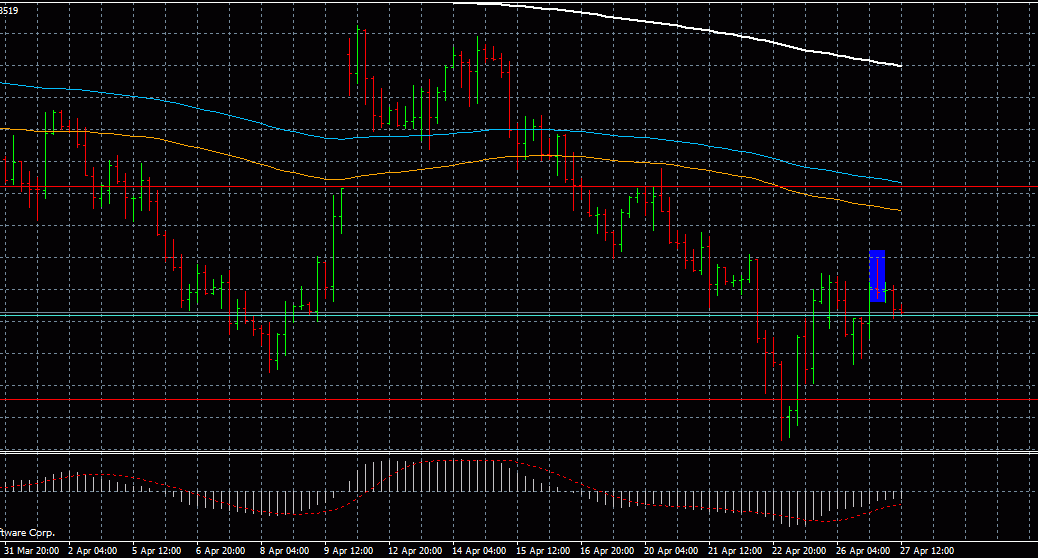Click the "12 Apr 20:00" time label

pos(415,551)
